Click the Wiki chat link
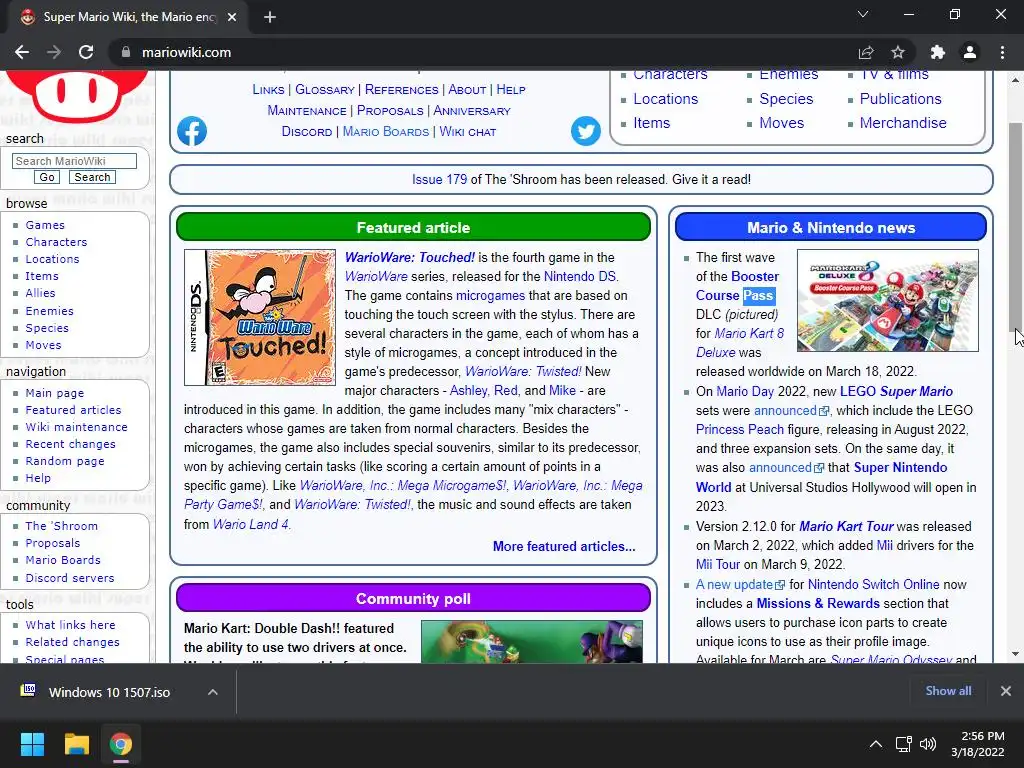Screen dimensions: 1024x768 click(x=468, y=131)
